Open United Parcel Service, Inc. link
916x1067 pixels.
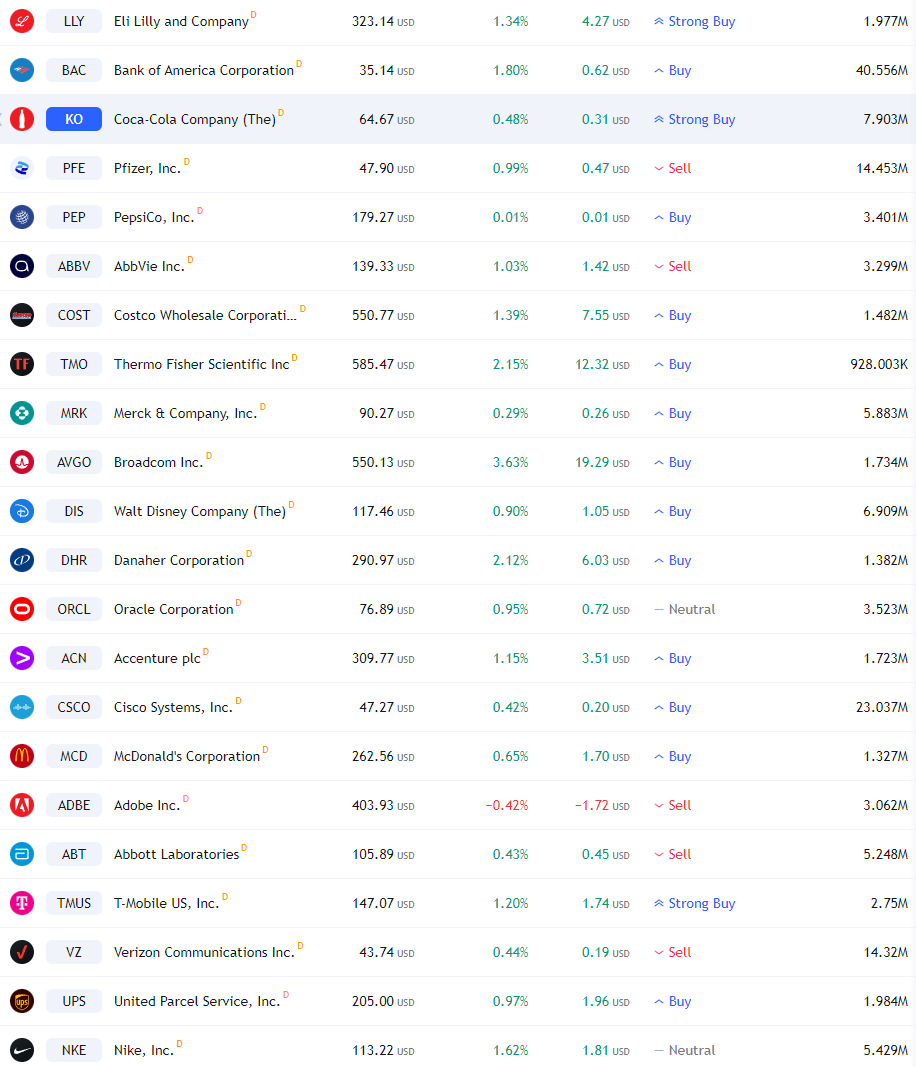pos(197,1002)
